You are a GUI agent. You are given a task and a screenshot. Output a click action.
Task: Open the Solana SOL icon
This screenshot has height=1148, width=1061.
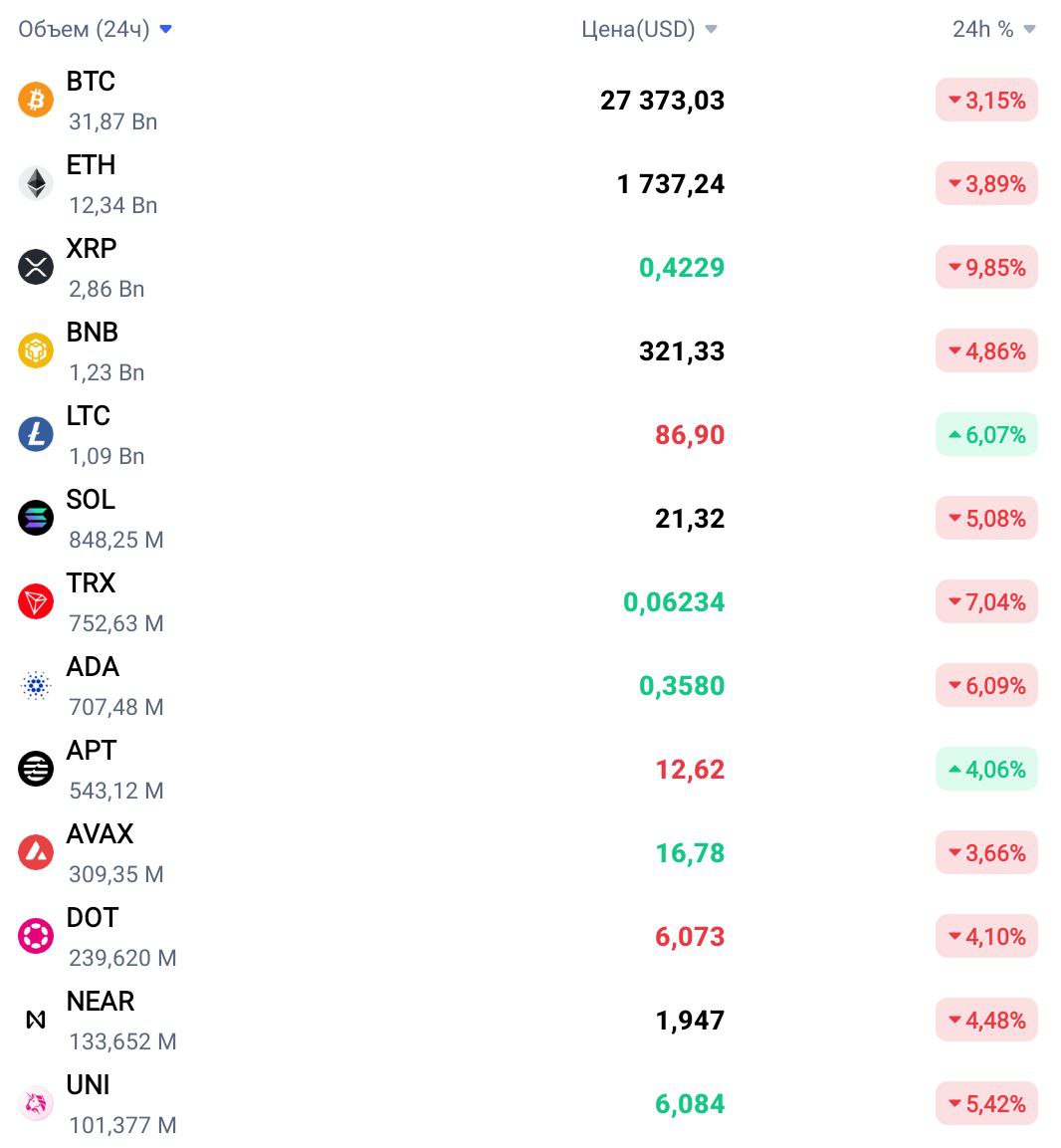pyautogui.click(x=36, y=518)
